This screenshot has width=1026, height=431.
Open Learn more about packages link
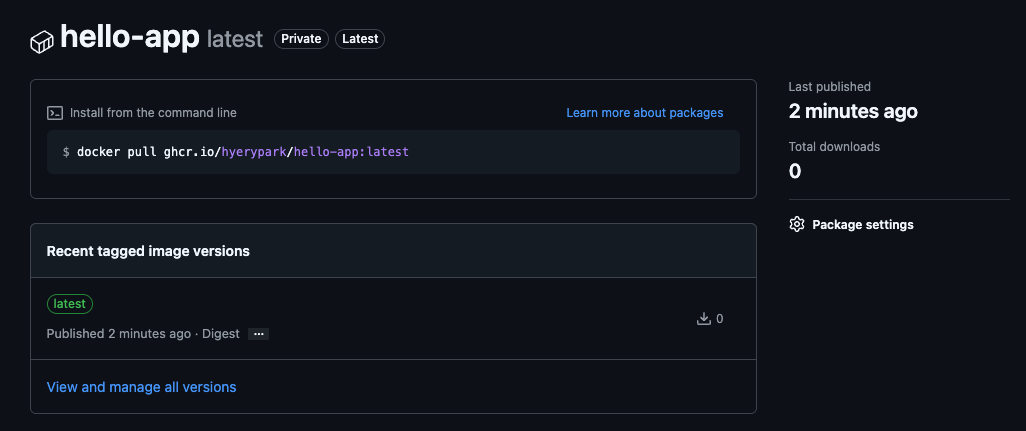(x=645, y=112)
